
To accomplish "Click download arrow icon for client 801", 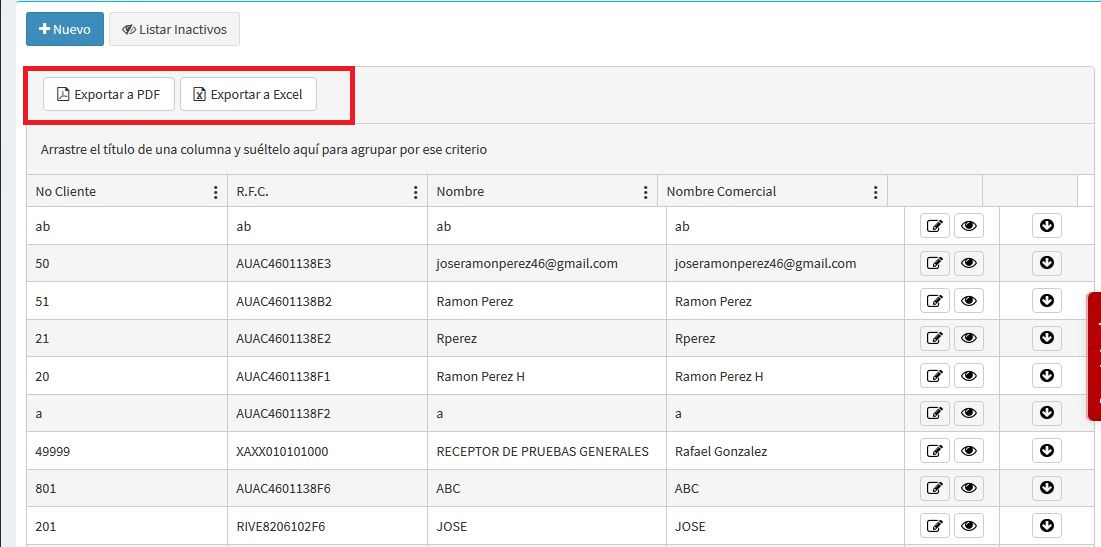I will coord(1046,488).
